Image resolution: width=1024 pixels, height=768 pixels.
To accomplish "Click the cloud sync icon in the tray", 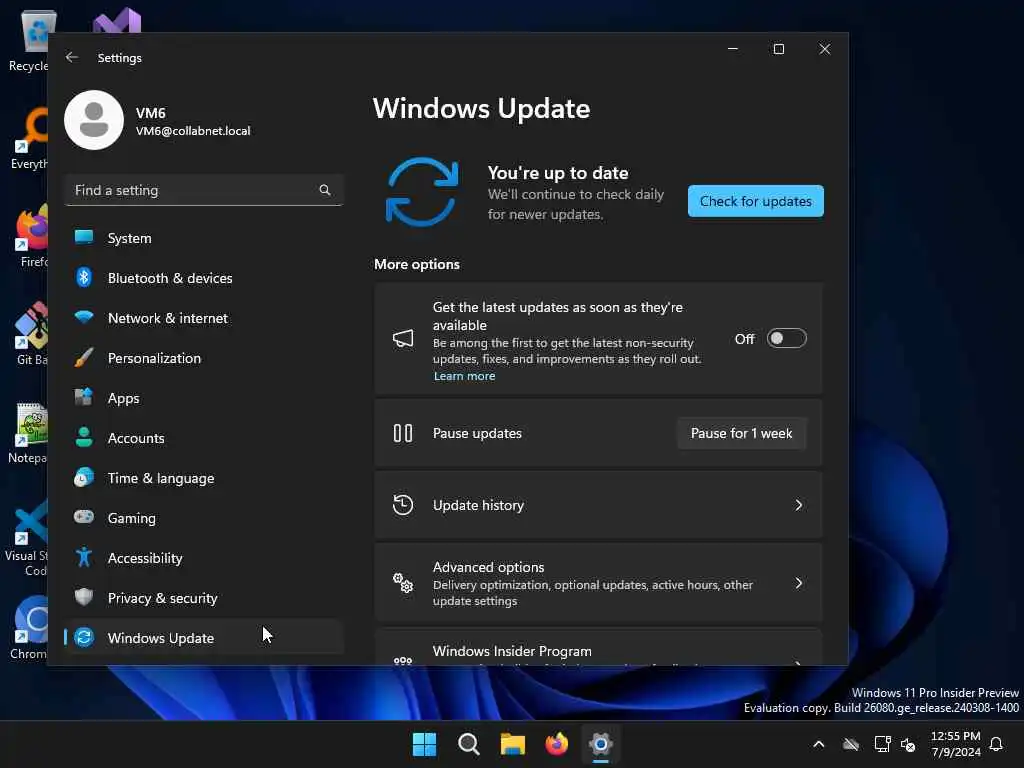I will tap(850, 744).
